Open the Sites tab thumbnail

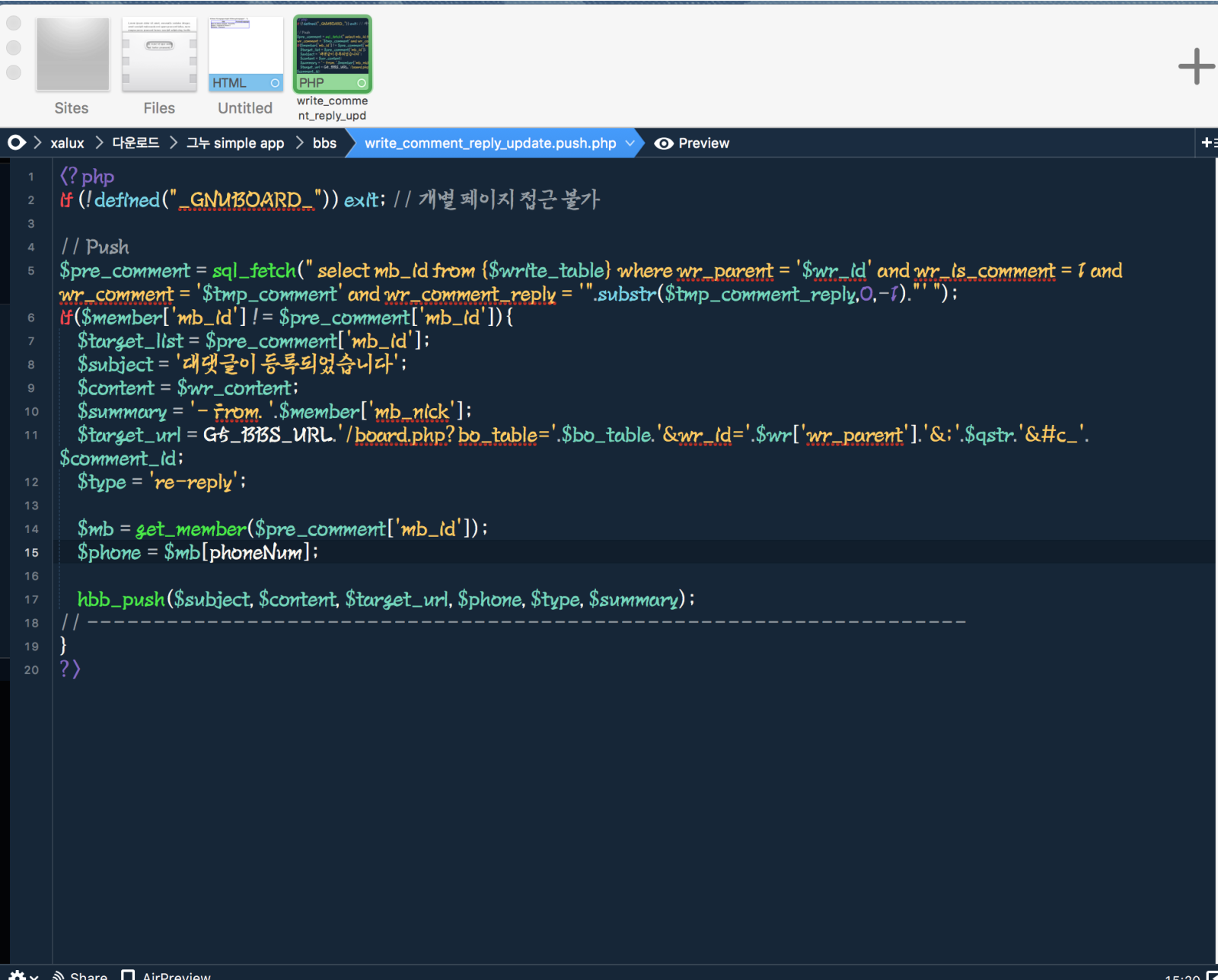click(x=72, y=55)
